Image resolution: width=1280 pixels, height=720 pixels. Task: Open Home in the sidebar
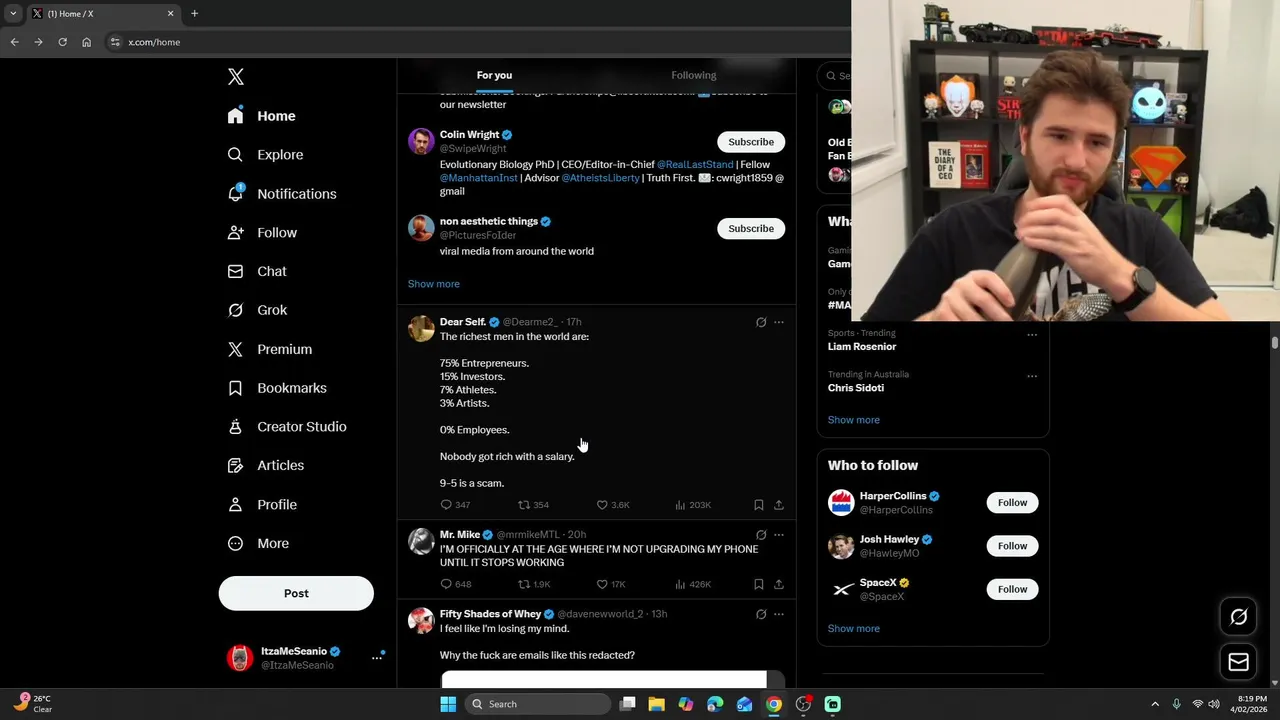coord(261,116)
